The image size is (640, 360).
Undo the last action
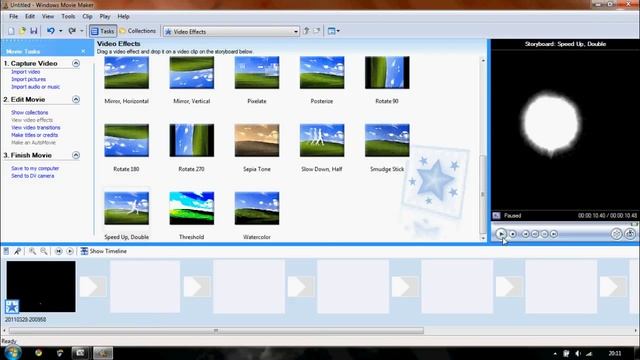(x=51, y=31)
